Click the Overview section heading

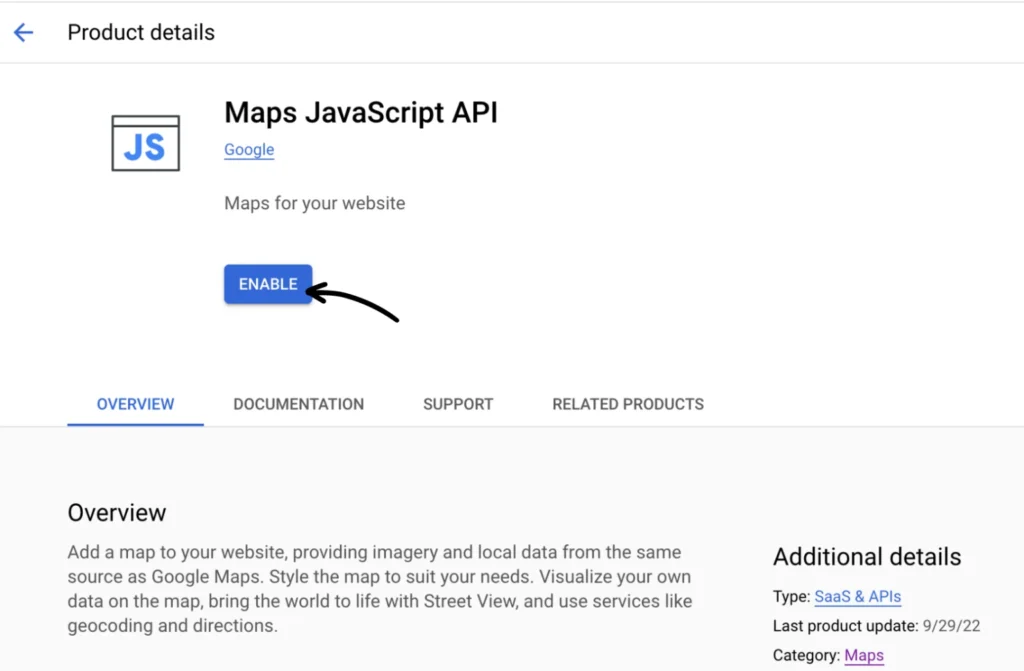[116, 513]
